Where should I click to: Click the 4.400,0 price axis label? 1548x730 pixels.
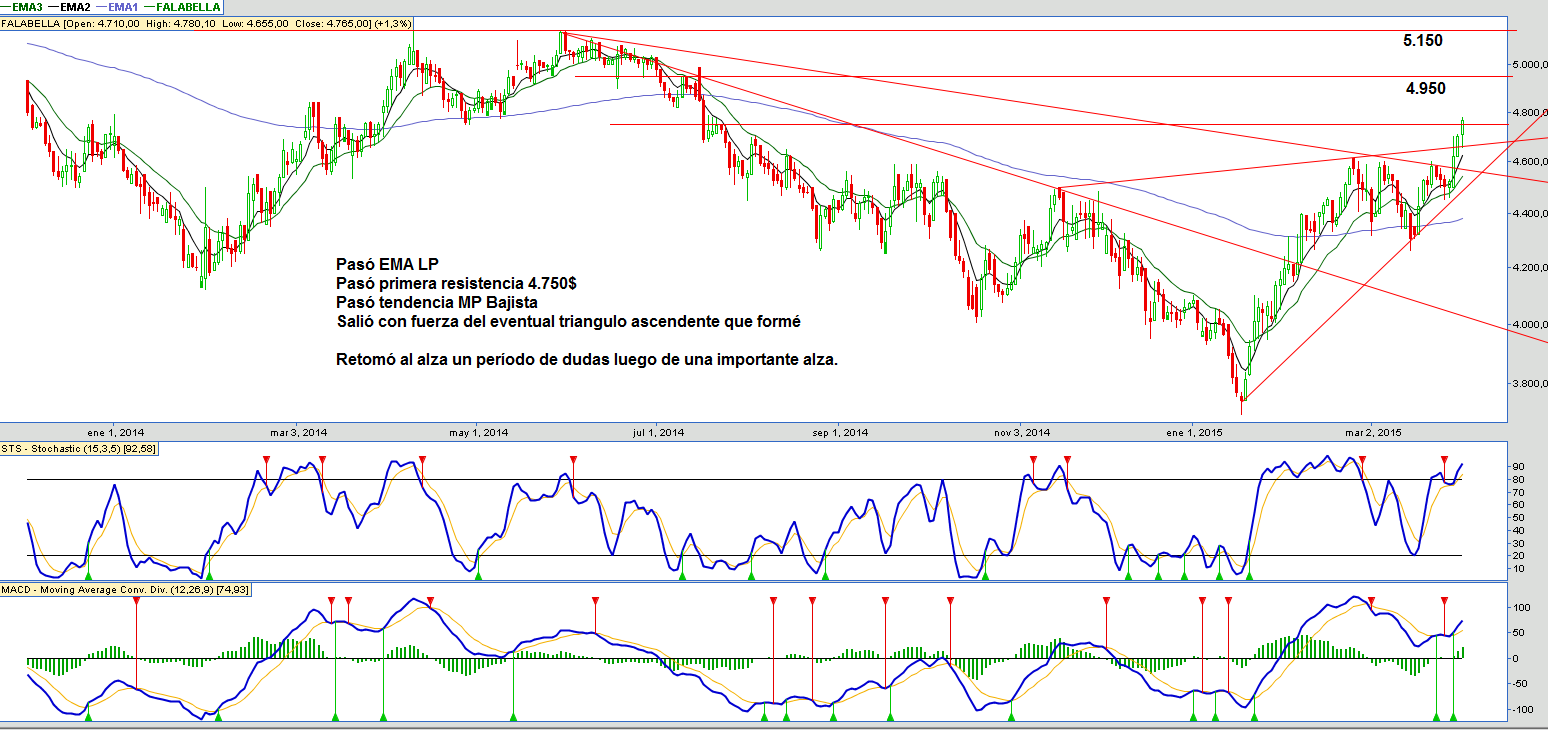1530,214
